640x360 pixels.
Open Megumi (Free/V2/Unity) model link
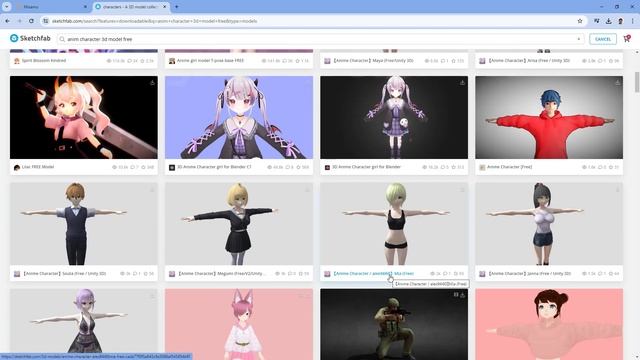(221, 273)
